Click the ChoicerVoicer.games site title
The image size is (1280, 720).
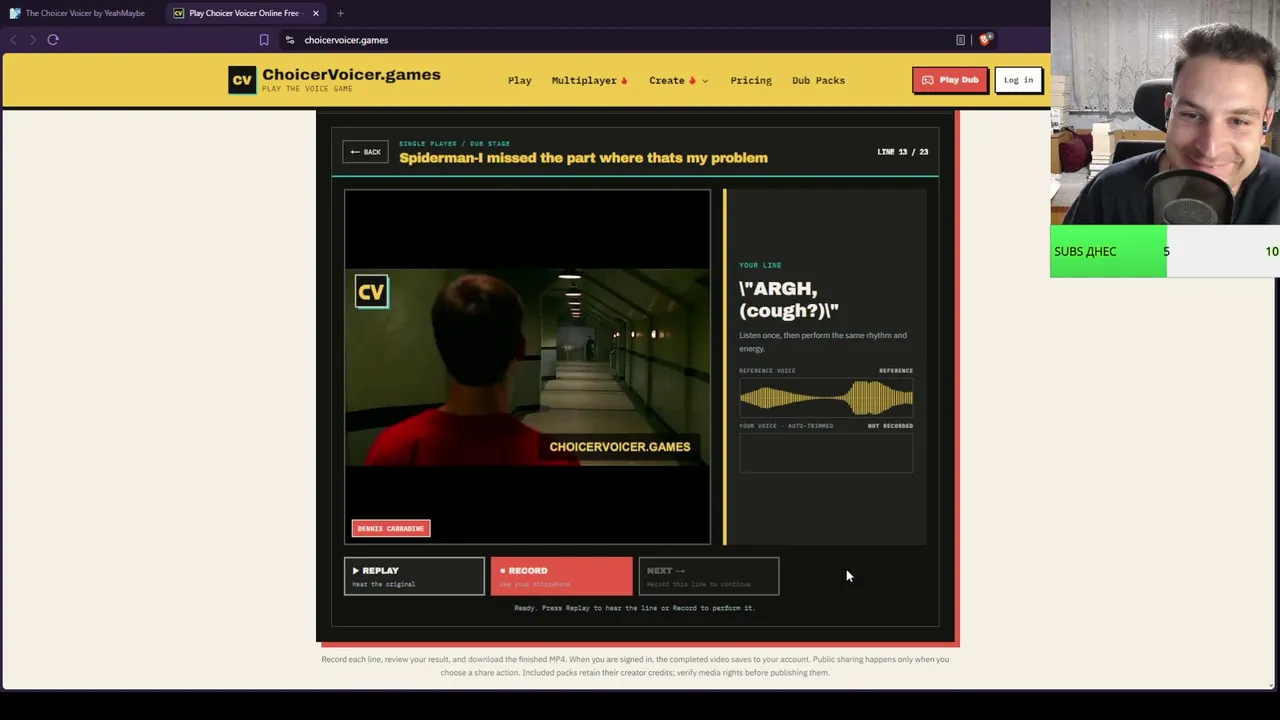tap(351, 75)
